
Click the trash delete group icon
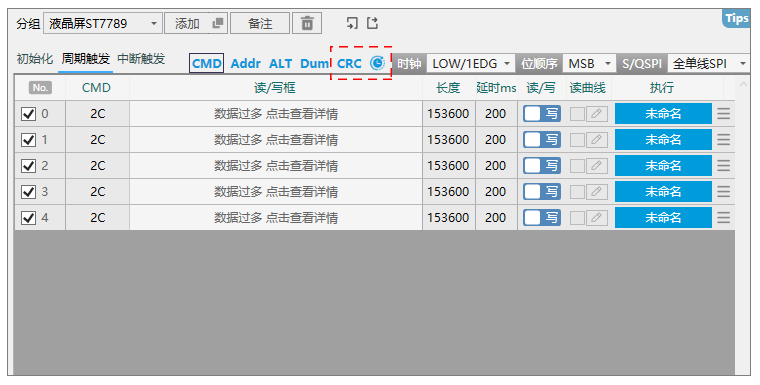click(x=307, y=23)
